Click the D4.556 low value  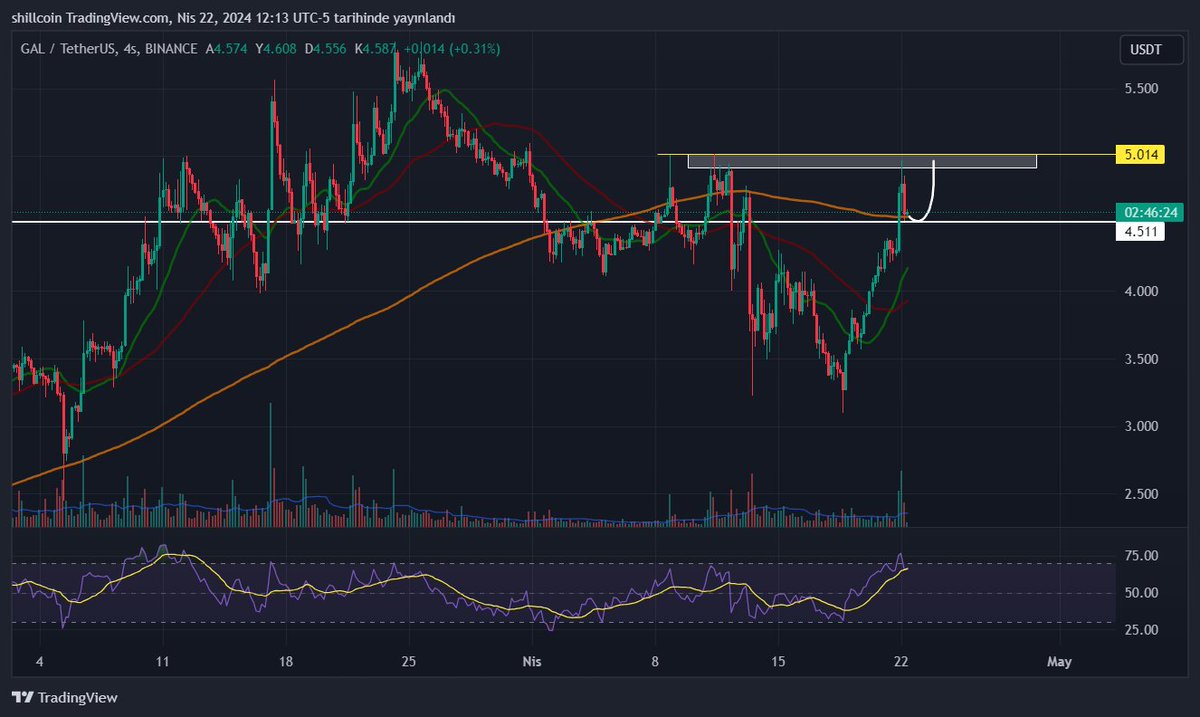pos(325,48)
